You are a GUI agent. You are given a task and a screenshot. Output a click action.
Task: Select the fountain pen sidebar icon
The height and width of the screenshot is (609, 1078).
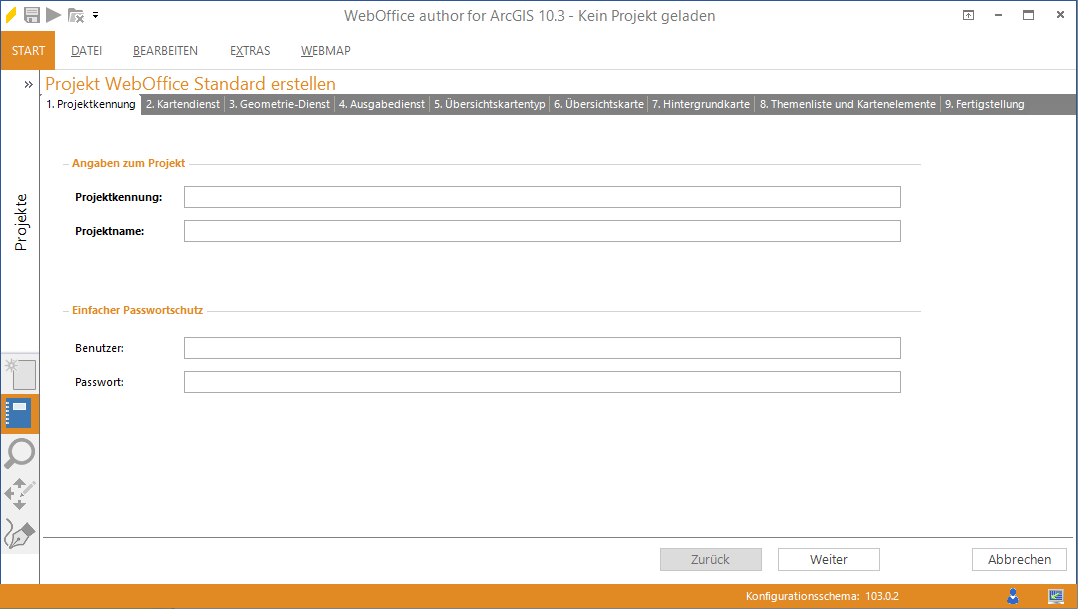point(20,534)
